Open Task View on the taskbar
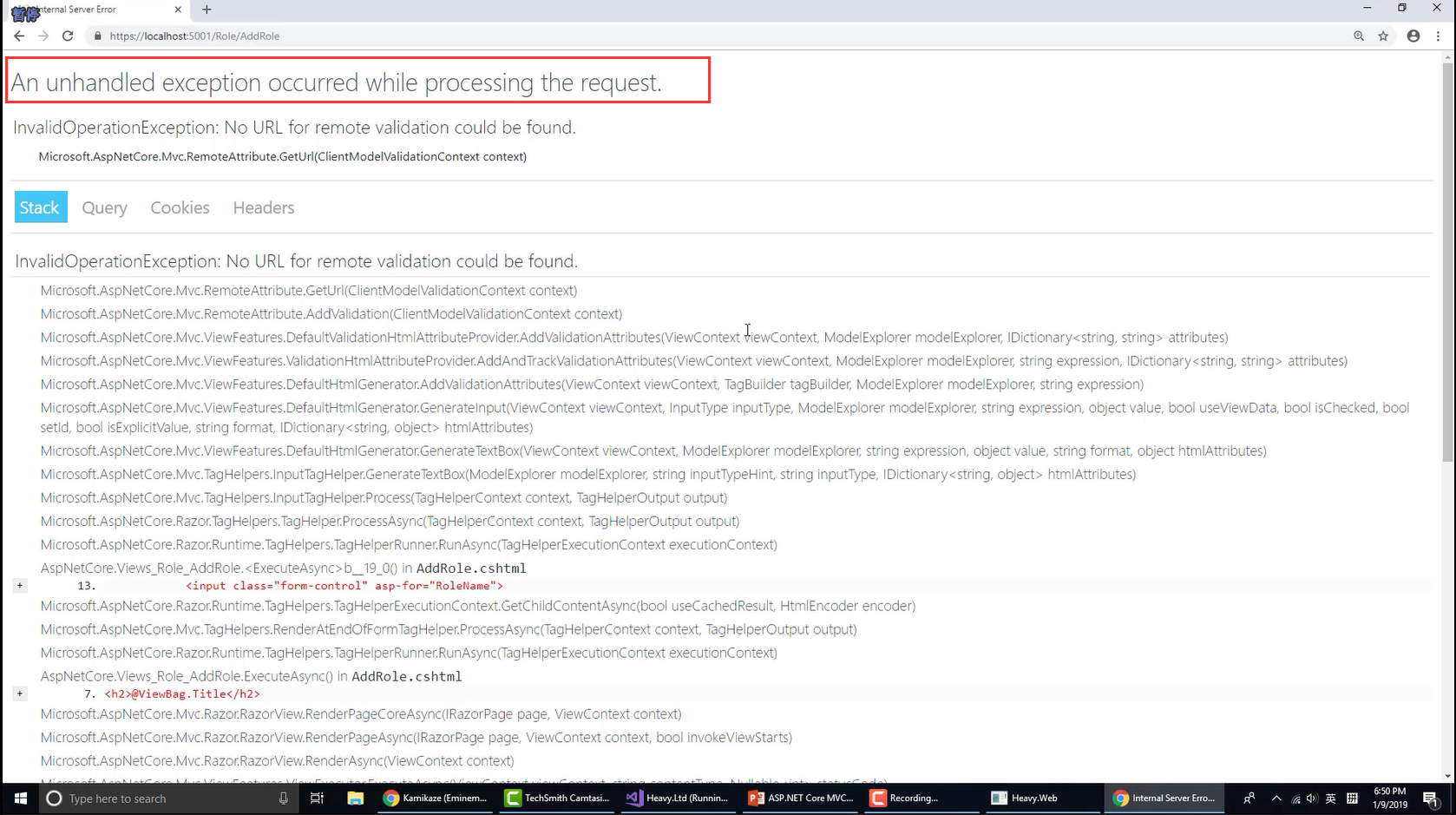 [x=317, y=798]
